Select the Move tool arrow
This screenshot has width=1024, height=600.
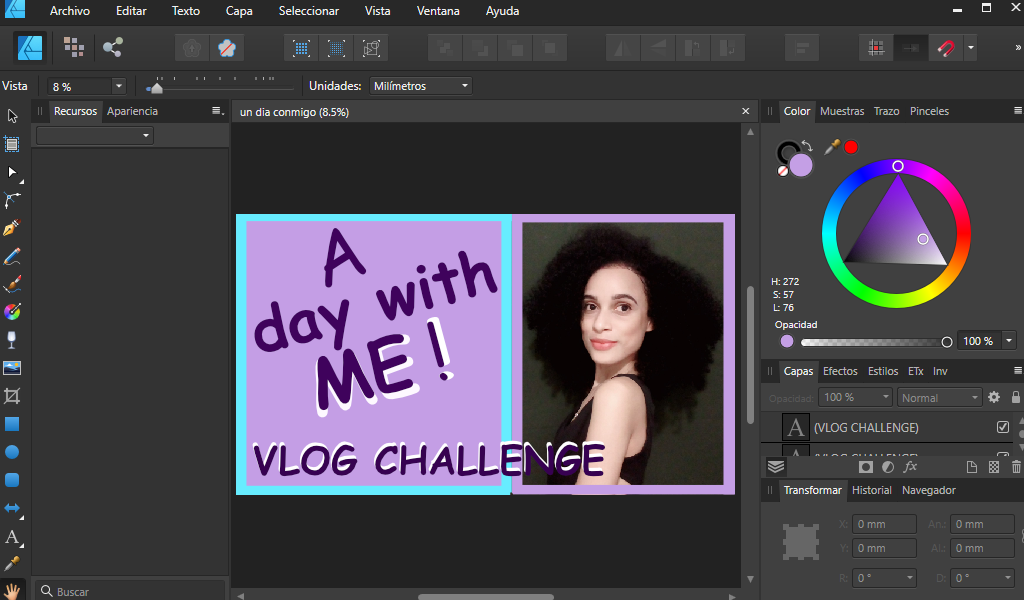[x=12, y=116]
